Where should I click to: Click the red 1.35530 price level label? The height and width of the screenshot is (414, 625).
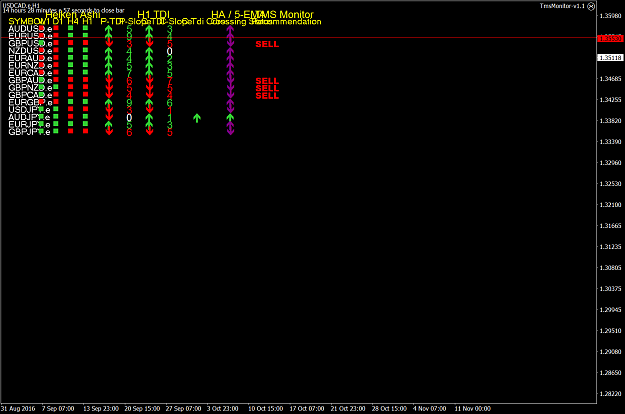[x=610, y=38]
